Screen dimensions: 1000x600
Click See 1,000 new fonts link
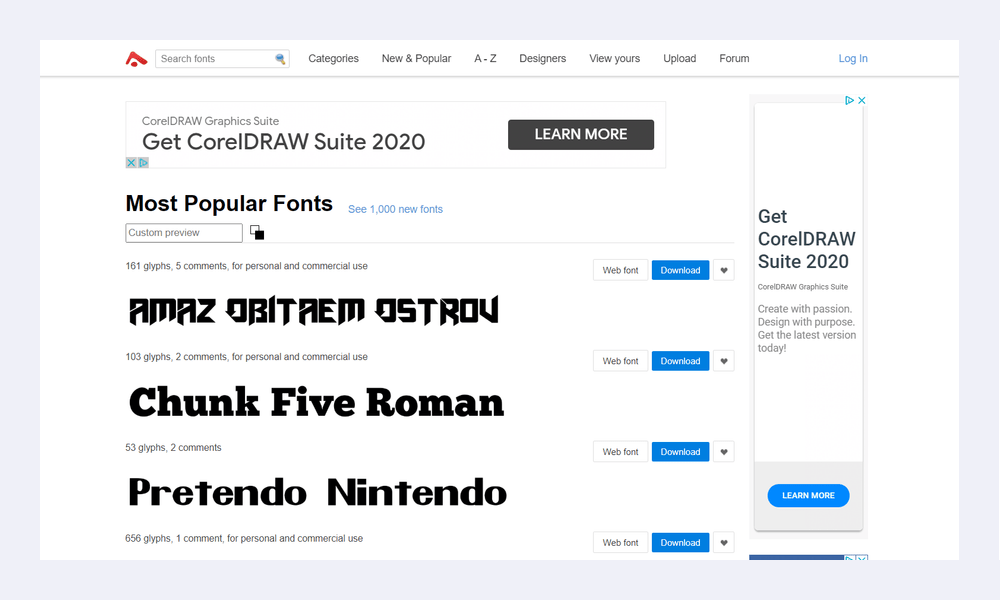[395, 209]
